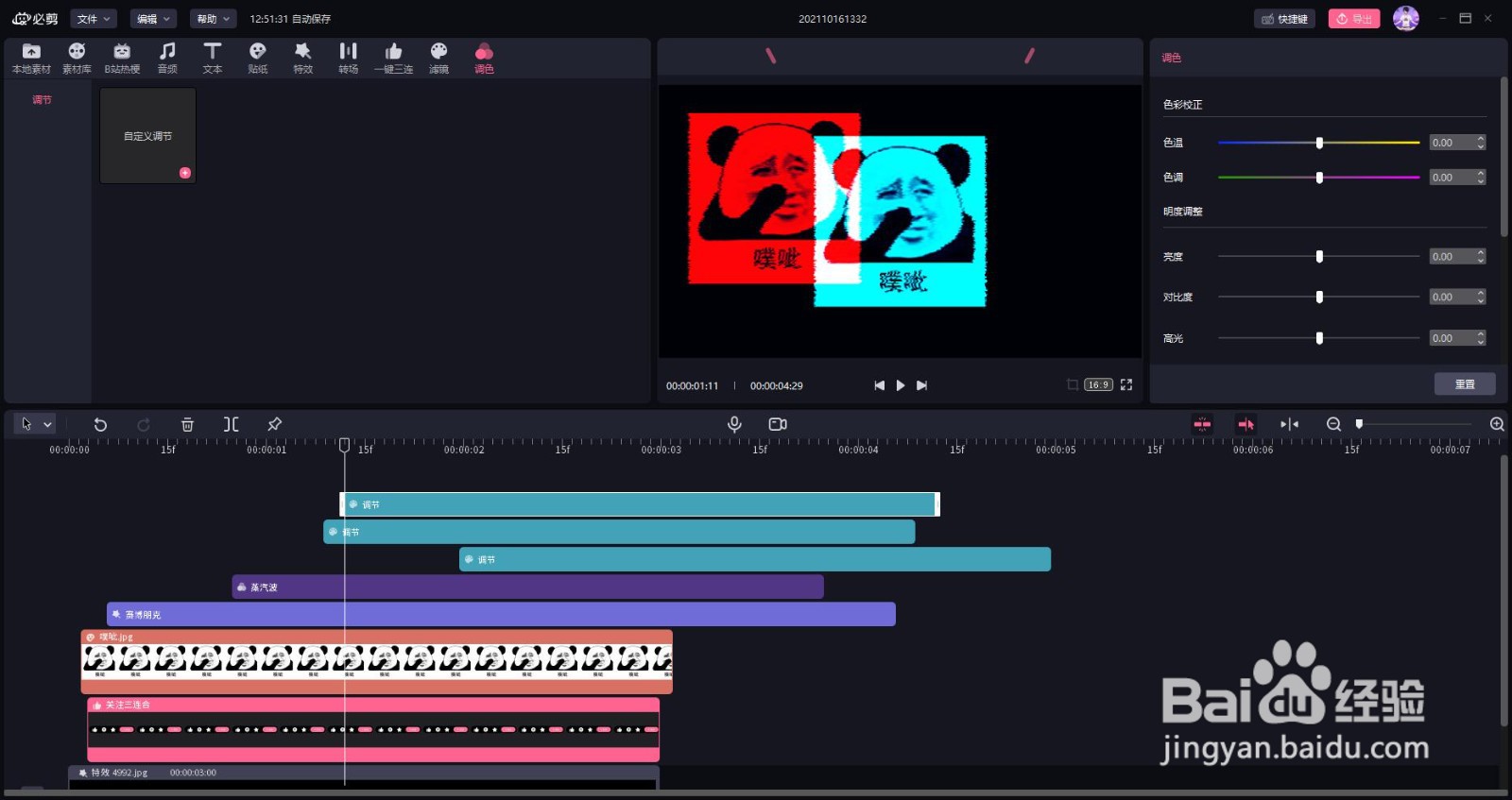Open the 素材库 material library
Screen dimensions: 1512x800
(x=77, y=59)
